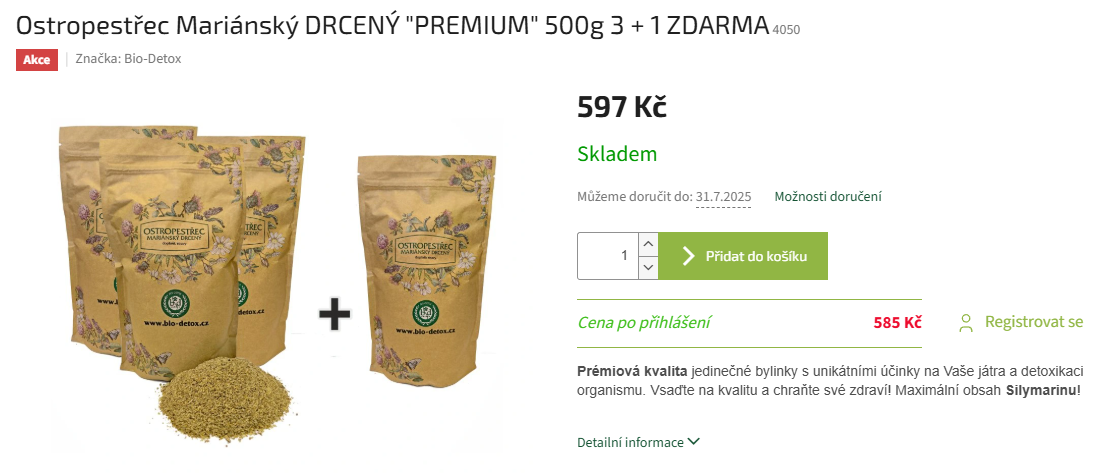Image resolution: width=1111 pixels, height=473 pixels.
Task: Click the product code 4050
Action: (x=786, y=30)
